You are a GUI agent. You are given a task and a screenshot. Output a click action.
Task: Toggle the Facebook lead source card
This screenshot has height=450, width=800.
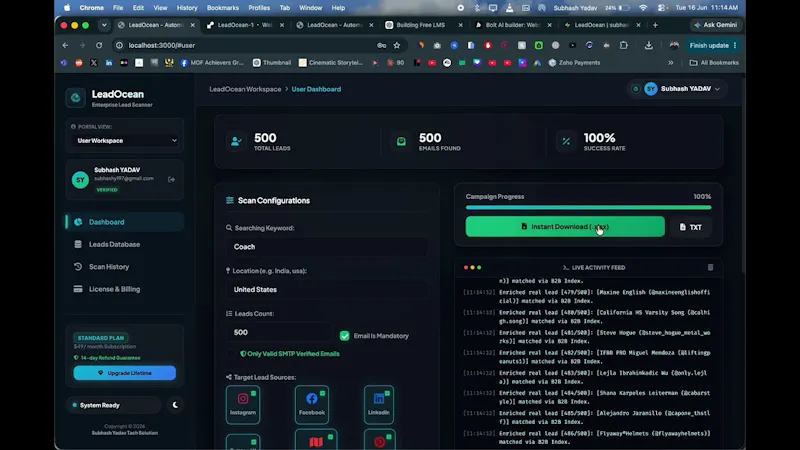tap(312, 405)
